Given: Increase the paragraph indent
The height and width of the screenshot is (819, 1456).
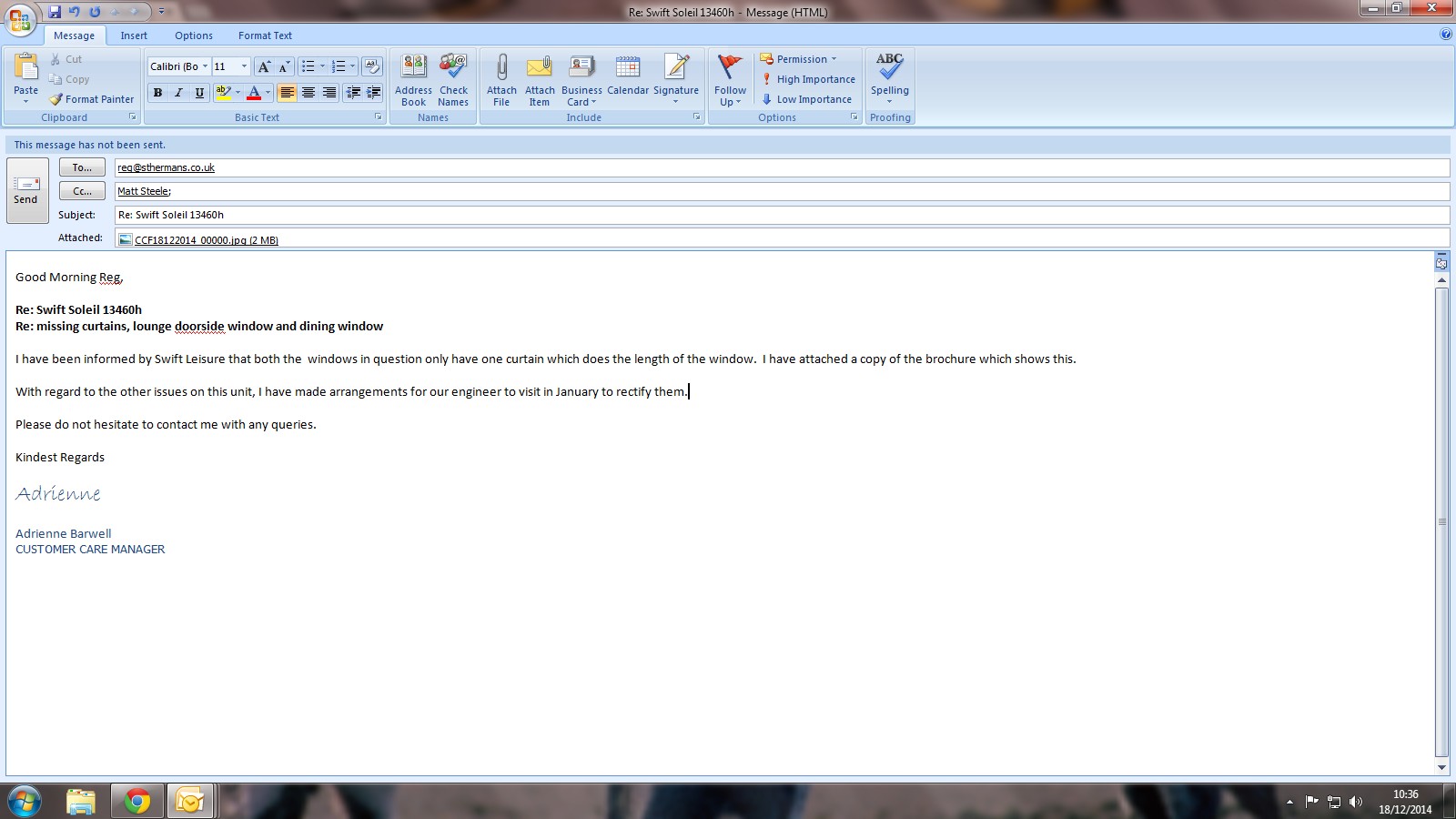Looking at the screenshot, I should coord(373,93).
